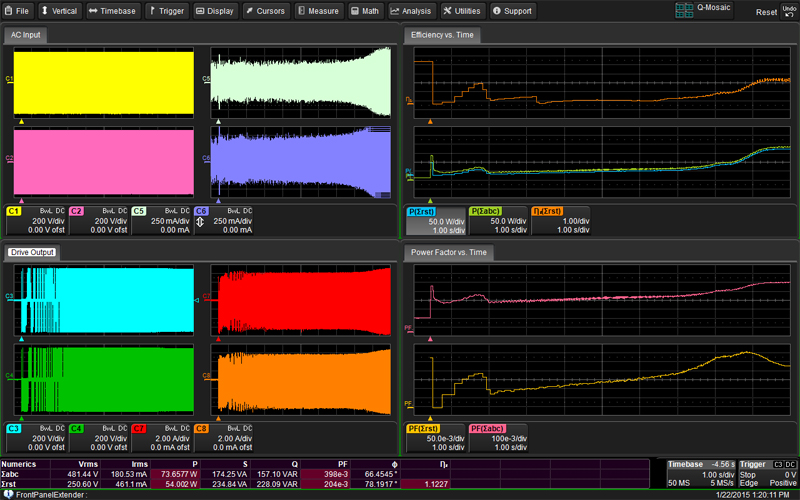Open the C6 channel descriptor box
Image resolution: width=800 pixels, height=500 pixels.
[x=223, y=220]
